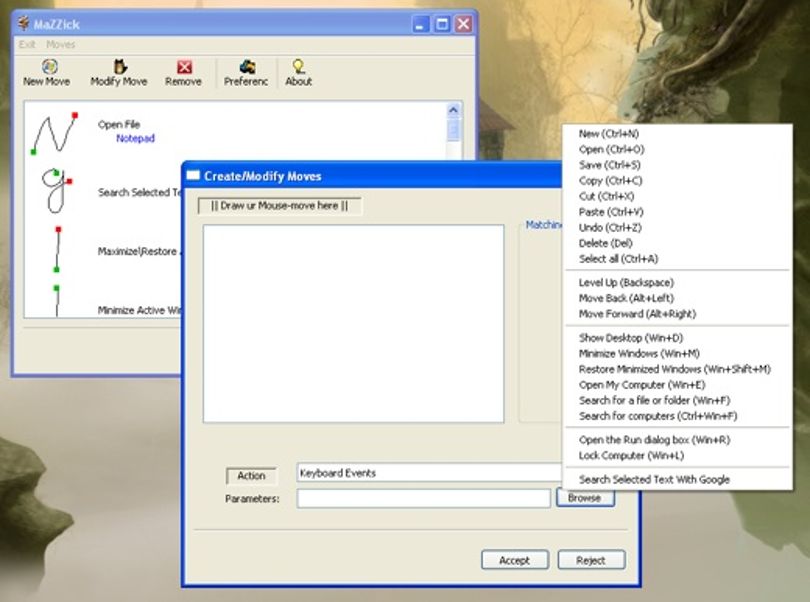Click the moves list scrollbar up arrow
This screenshot has height=602, width=810.
454,110
